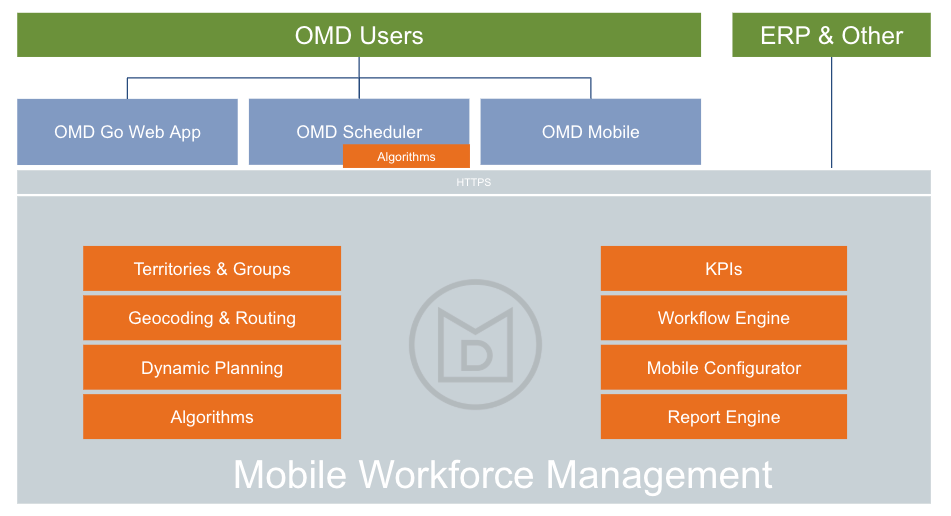Click the connector line stem below OMD Users
This screenshot has height=516, width=951.
359,67
